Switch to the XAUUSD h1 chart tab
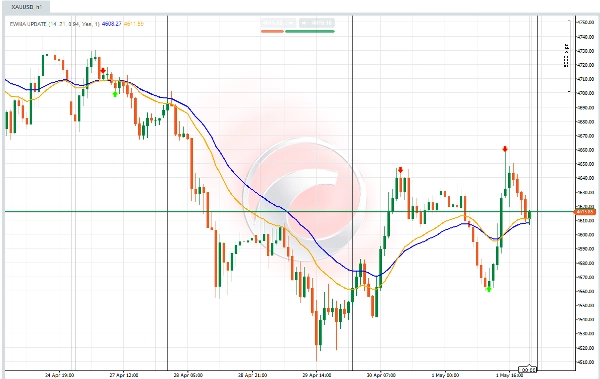 (x=25, y=7)
